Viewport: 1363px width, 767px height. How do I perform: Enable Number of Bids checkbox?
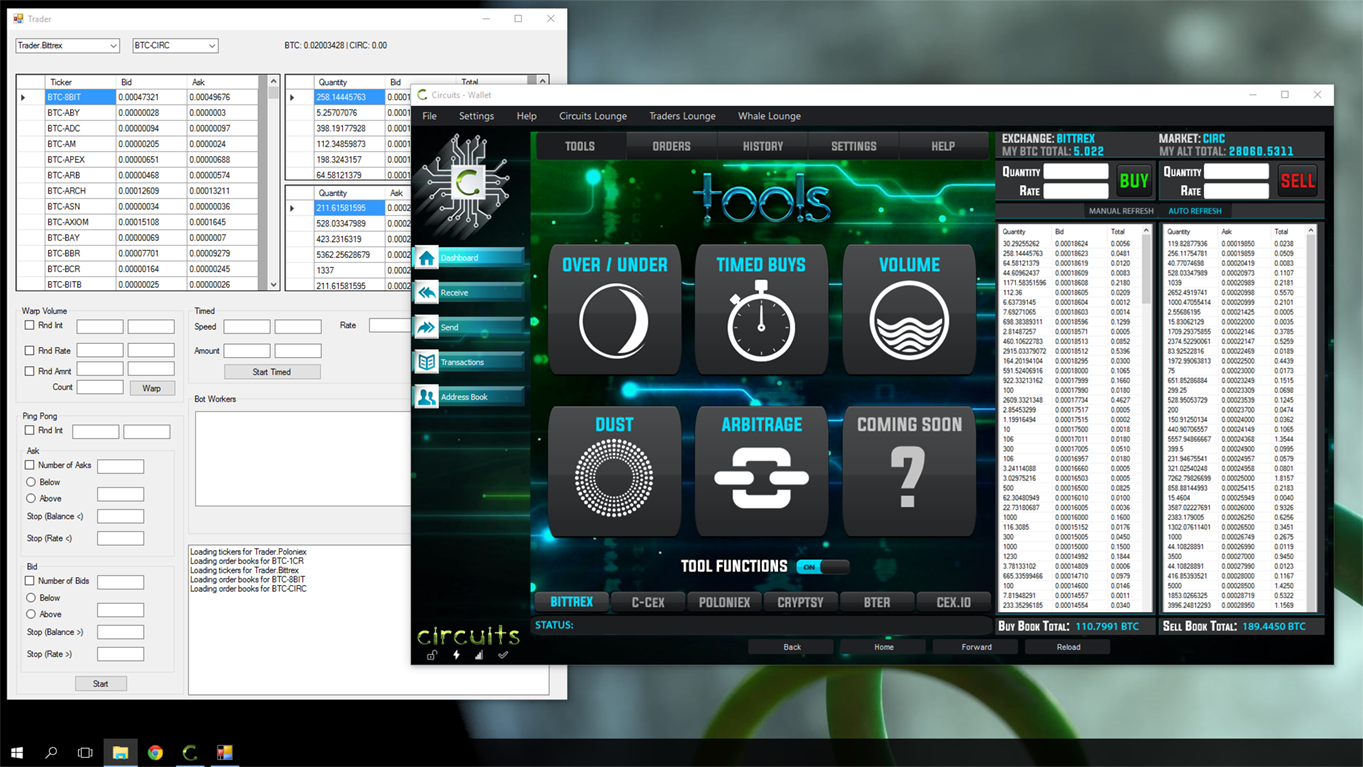[29, 581]
